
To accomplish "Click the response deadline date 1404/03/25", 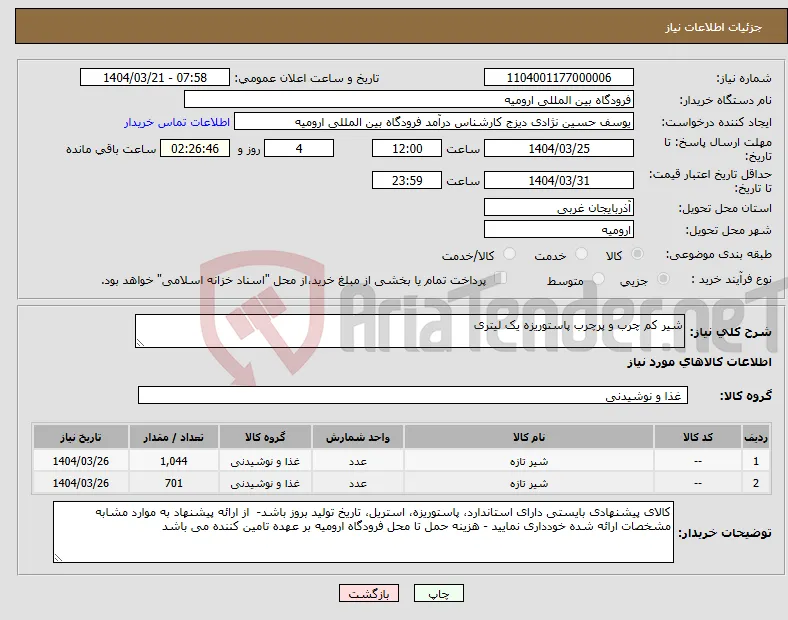I will click(559, 148).
